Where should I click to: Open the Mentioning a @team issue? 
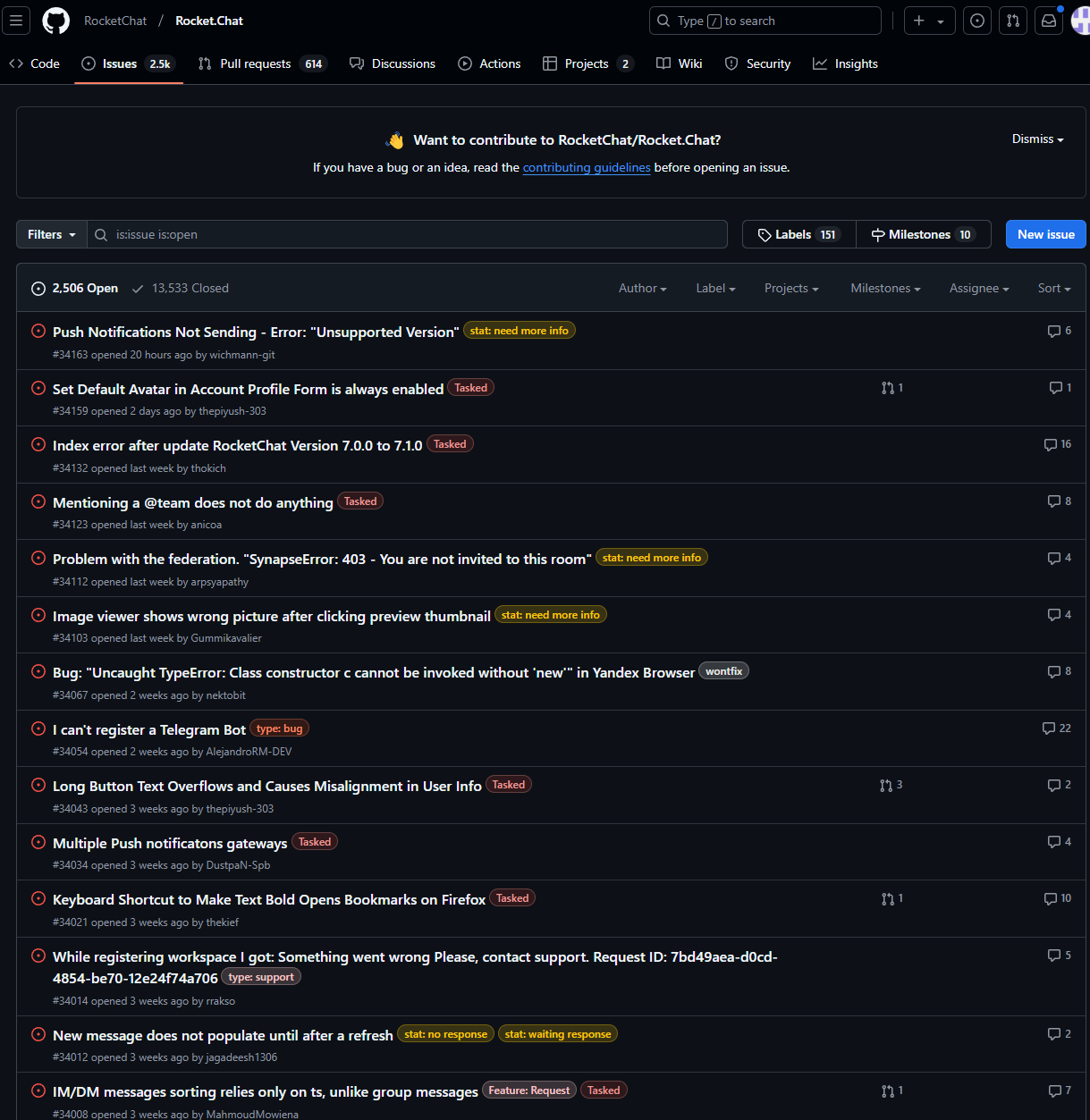(193, 502)
